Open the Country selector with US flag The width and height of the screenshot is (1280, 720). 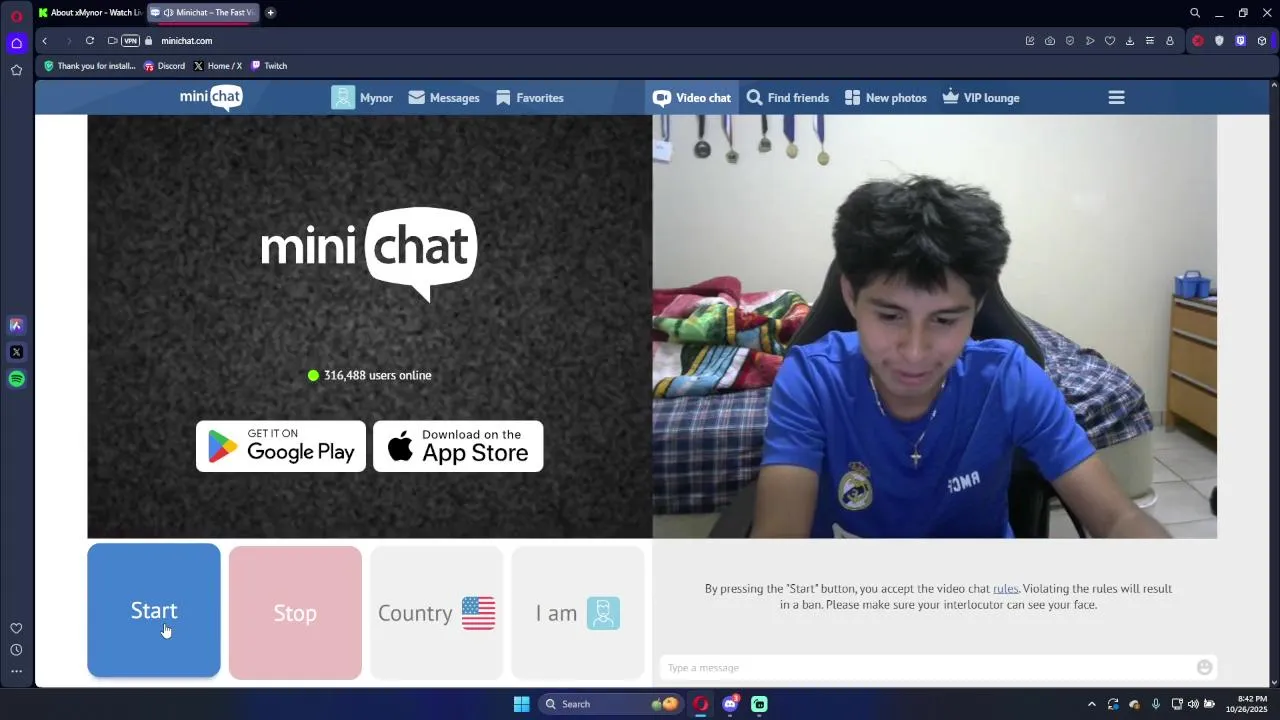pyautogui.click(x=436, y=613)
